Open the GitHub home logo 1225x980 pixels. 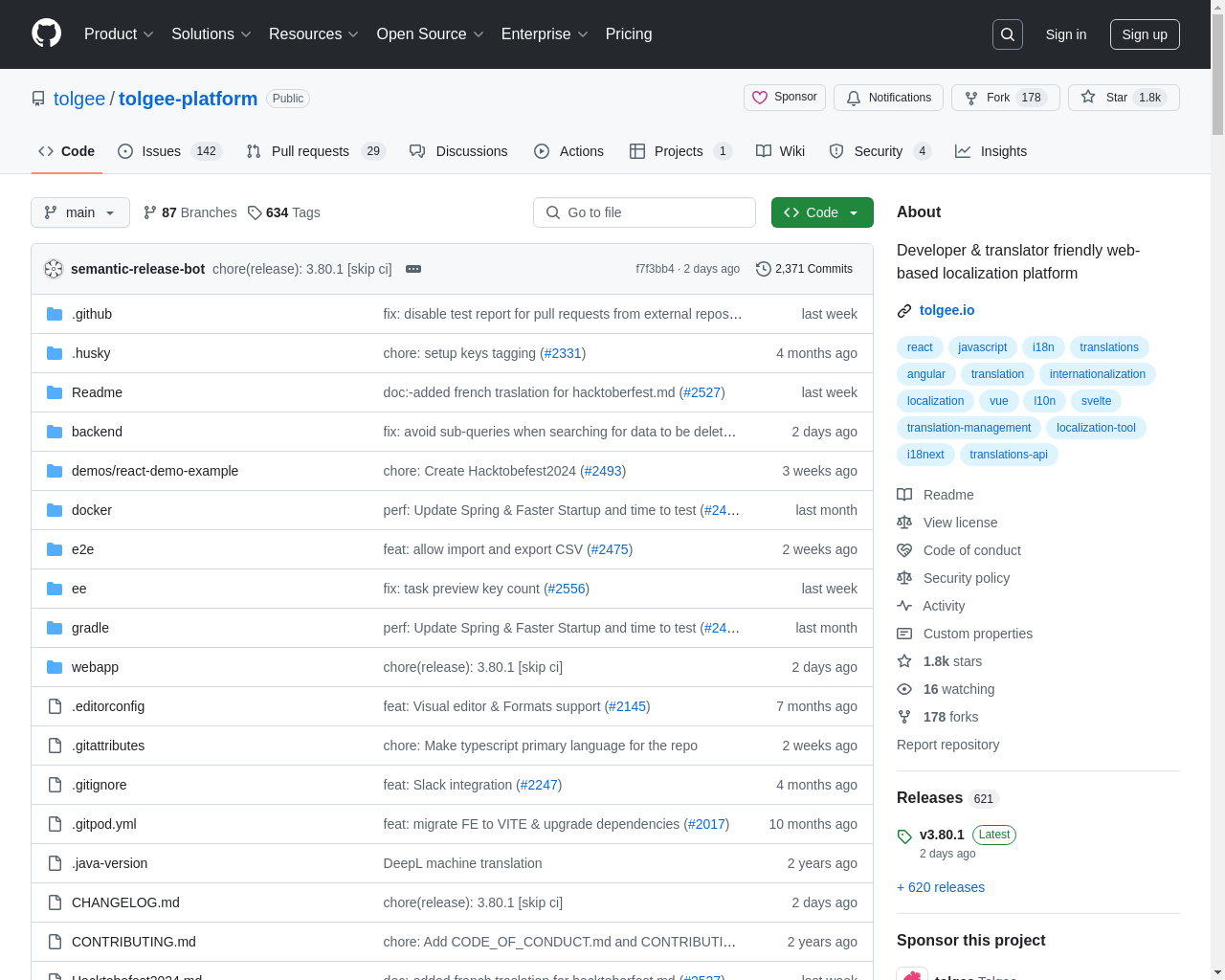47,33
